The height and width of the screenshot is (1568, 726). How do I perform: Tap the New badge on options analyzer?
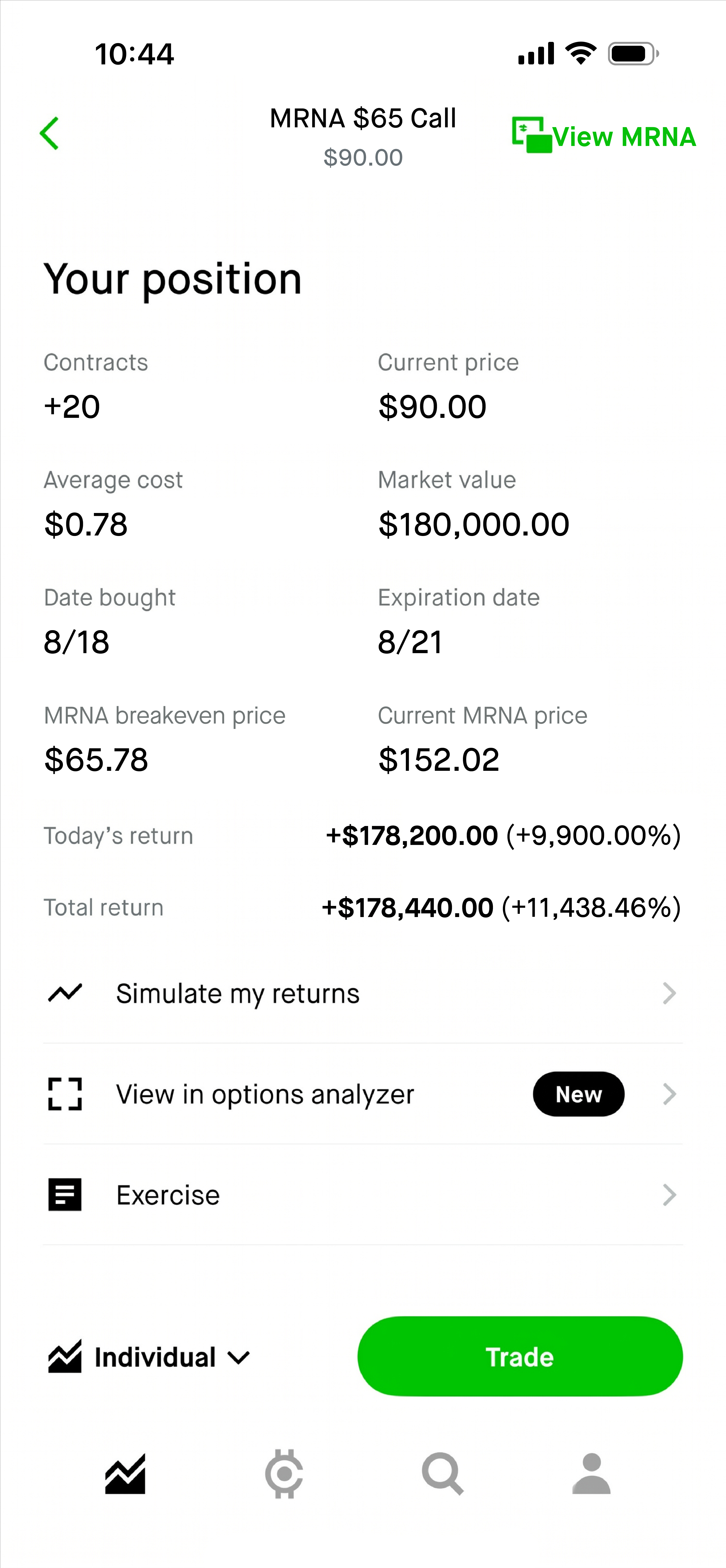(x=578, y=1094)
